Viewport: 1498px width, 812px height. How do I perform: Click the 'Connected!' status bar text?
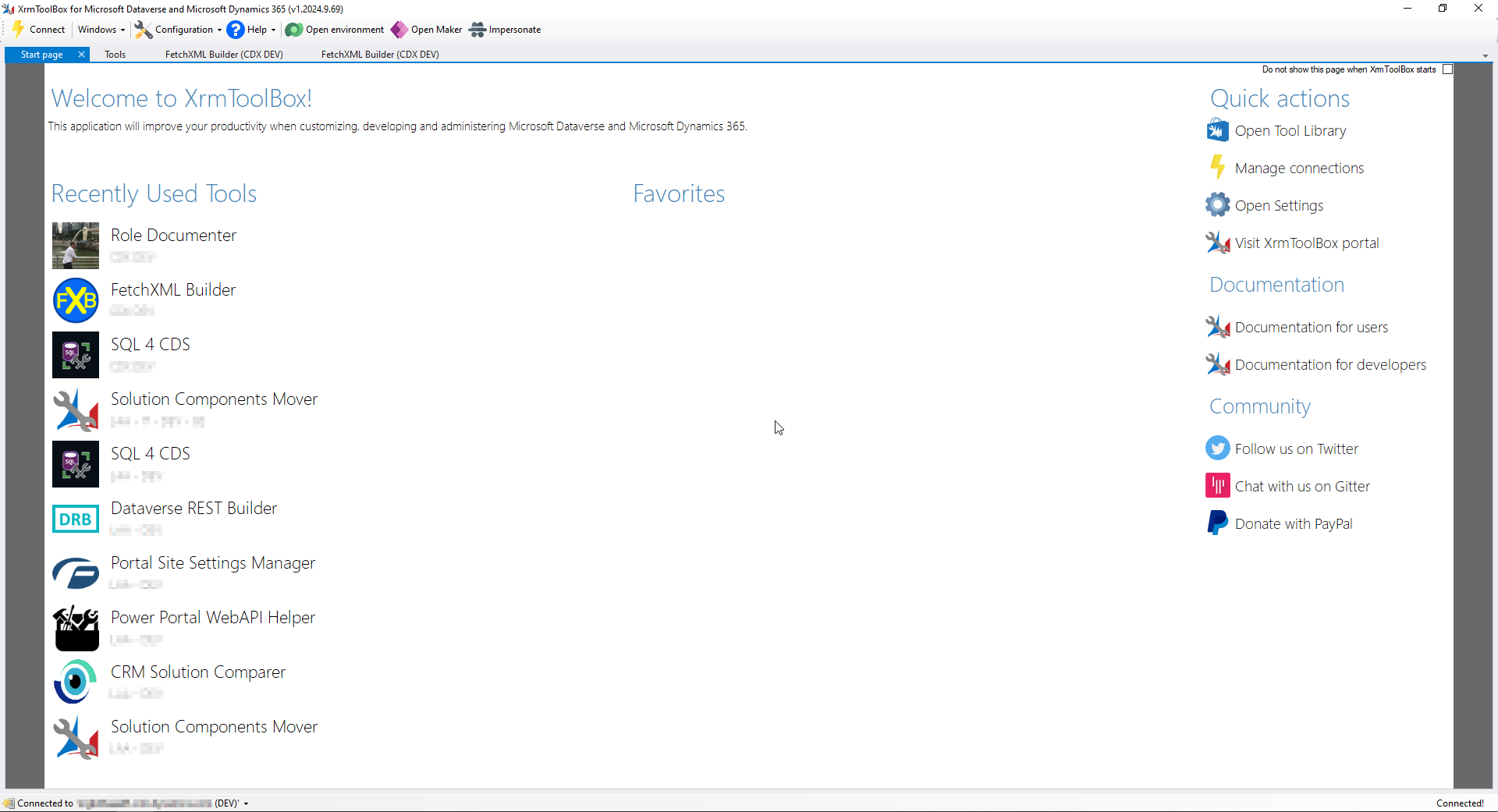pyautogui.click(x=1460, y=803)
